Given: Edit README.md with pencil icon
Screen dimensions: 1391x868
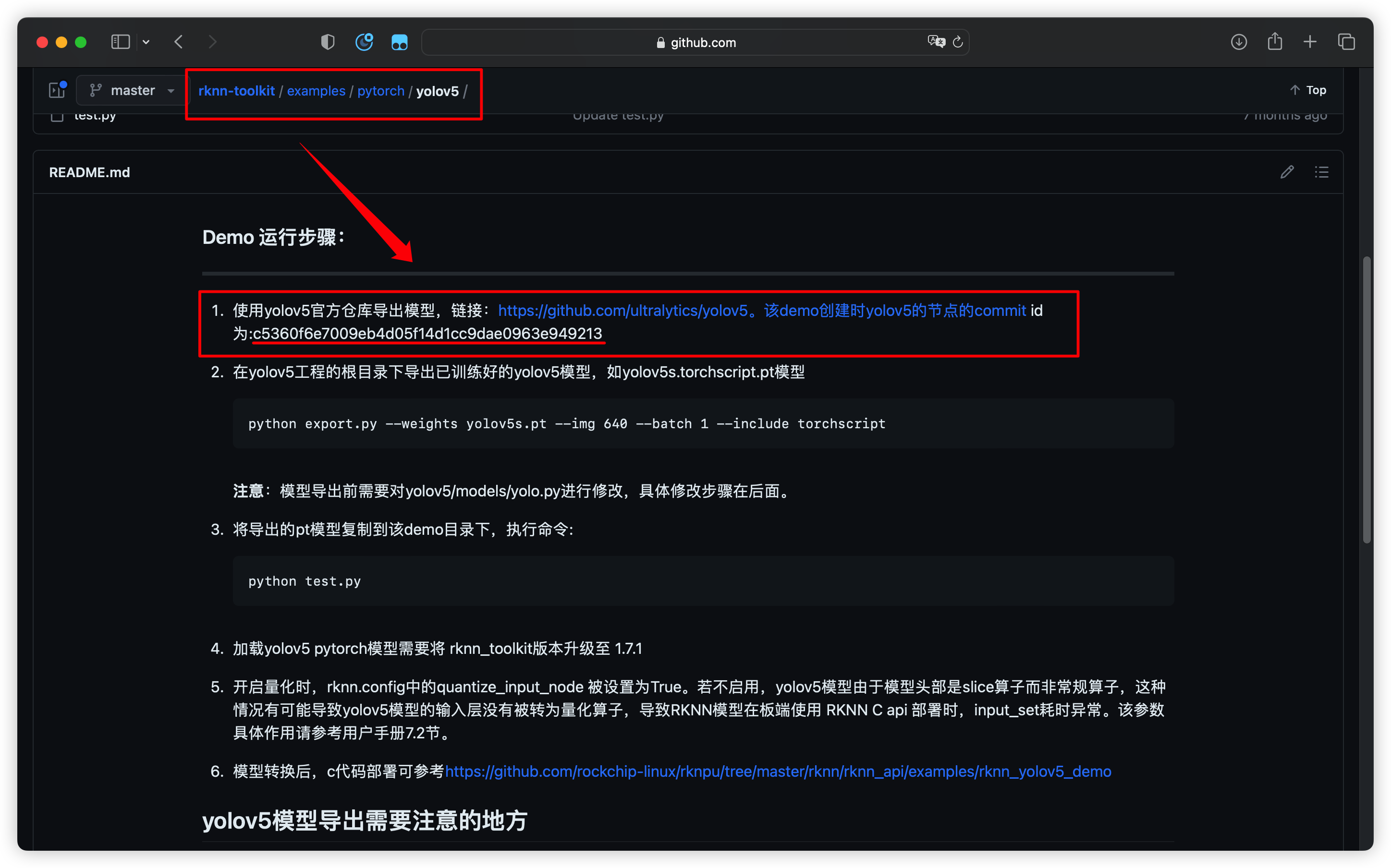Looking at the screenshot, I should pos(1287,172).
